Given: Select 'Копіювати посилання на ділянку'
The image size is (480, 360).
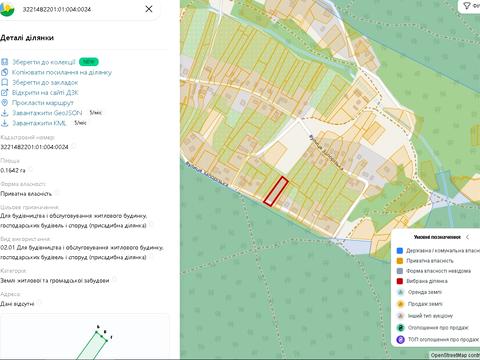Looking at the screenshot, I should click(62, 72).
